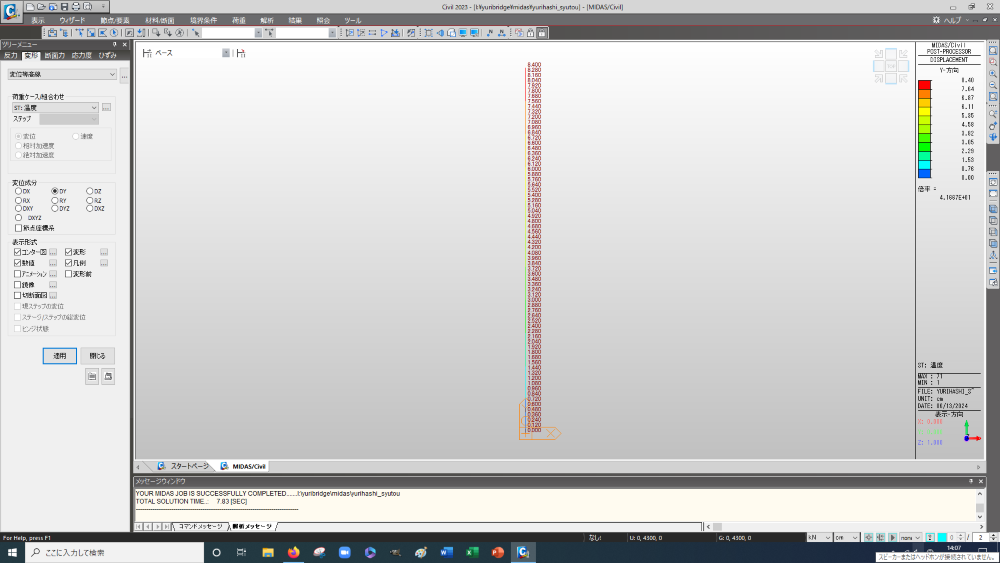Screen dimensions: 1000x563
Task: Open the ベース stage dropdown arrow
Action: point(226,53)
